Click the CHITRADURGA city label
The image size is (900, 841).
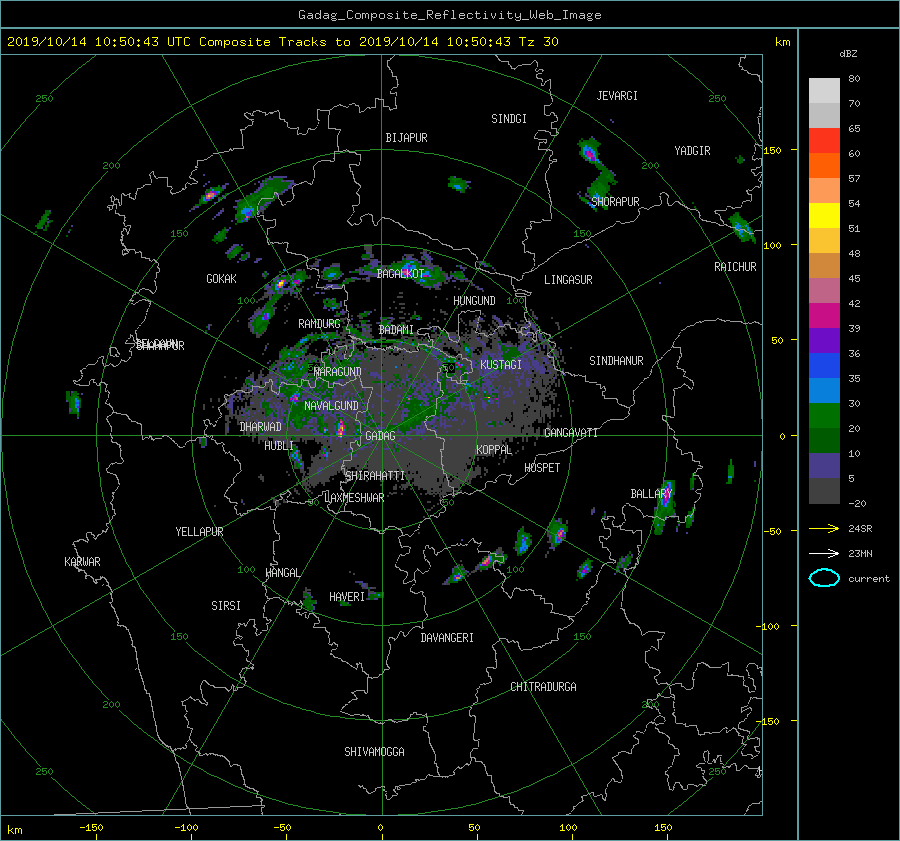544,687
